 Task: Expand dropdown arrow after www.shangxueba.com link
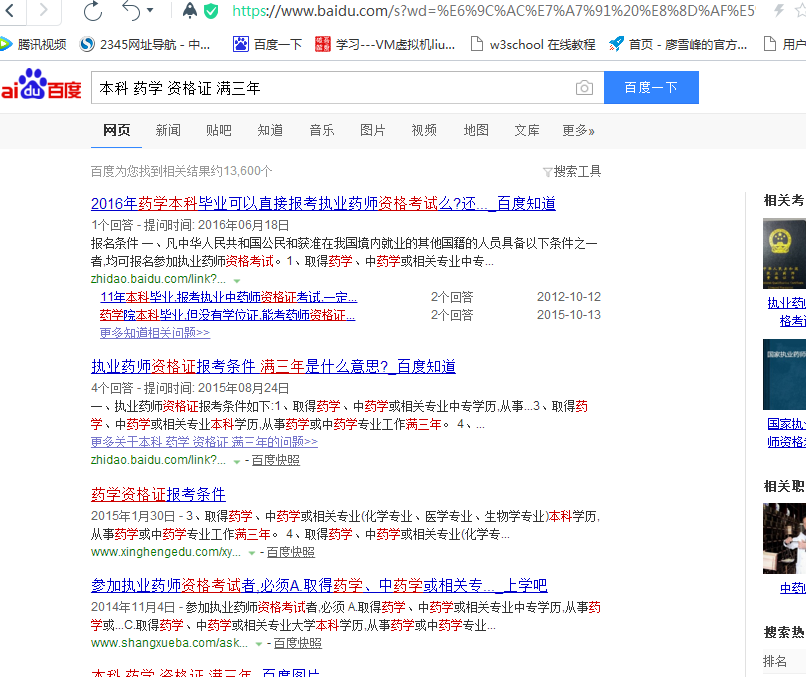coord(259,644)
